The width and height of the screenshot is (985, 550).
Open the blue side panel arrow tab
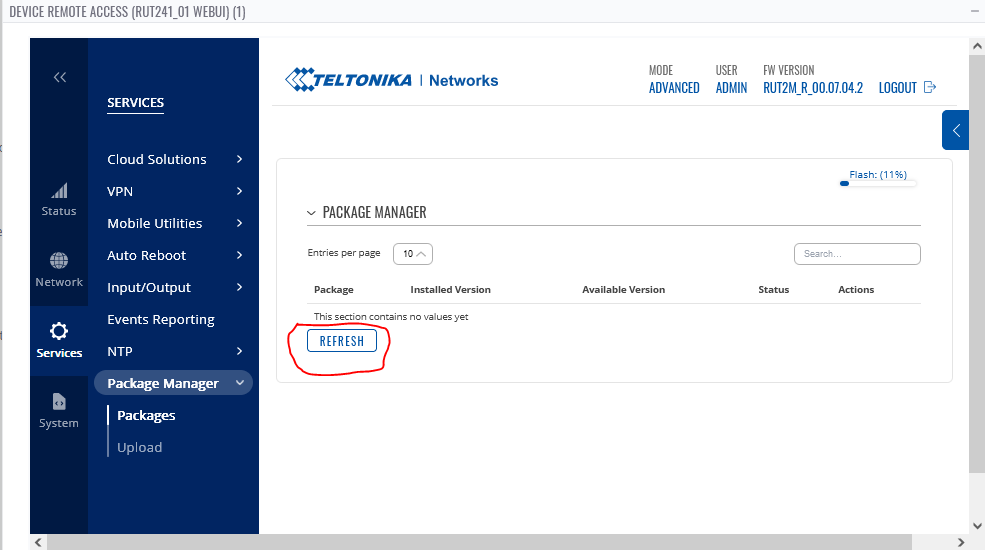pyautogui.click(x=955, y=130)
